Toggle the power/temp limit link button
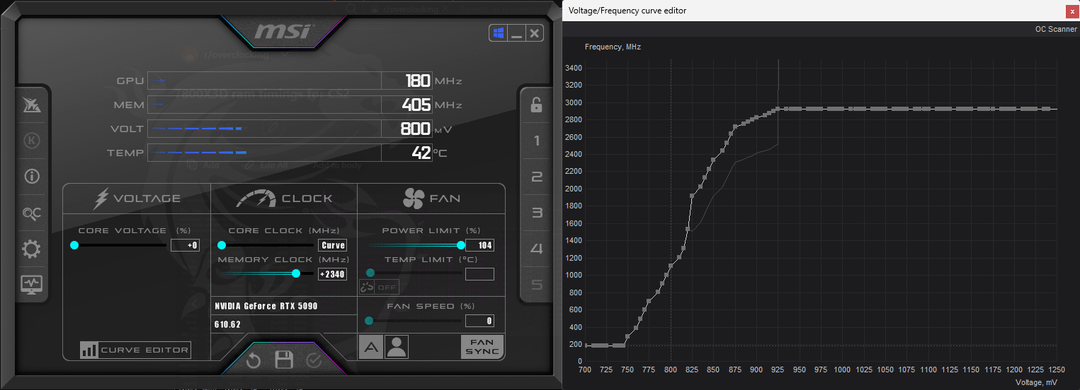Screen dimensions: 1080x390 coord(367,287)
